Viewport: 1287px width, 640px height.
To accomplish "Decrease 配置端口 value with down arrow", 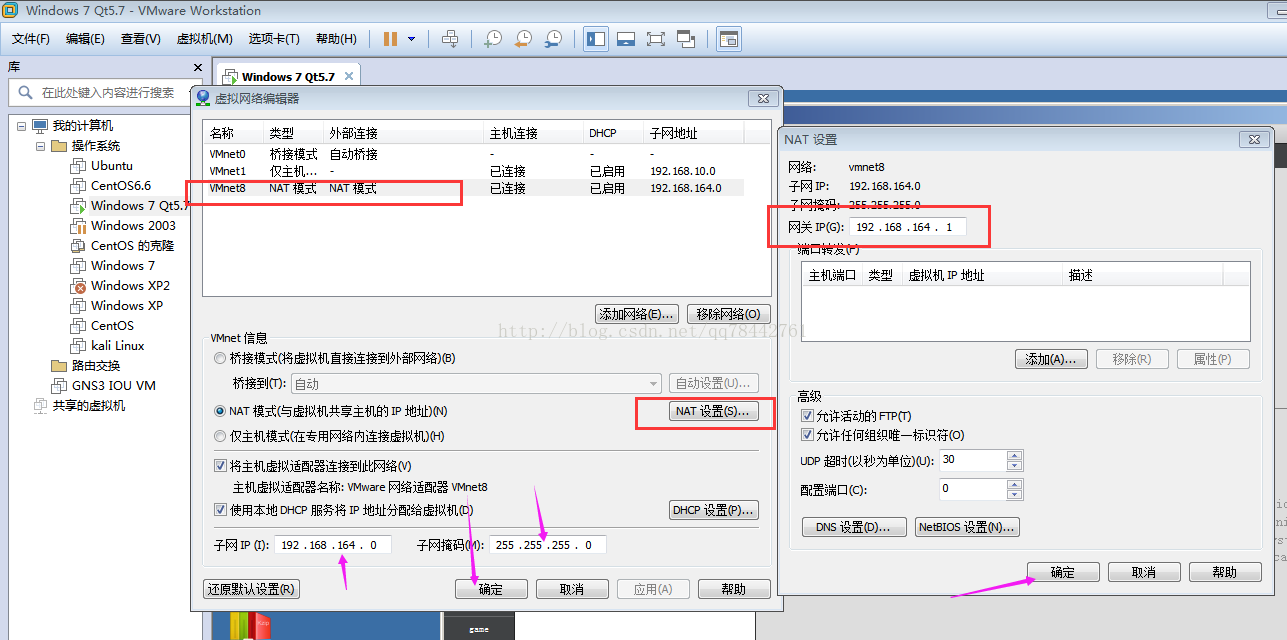I will 1014,495.
